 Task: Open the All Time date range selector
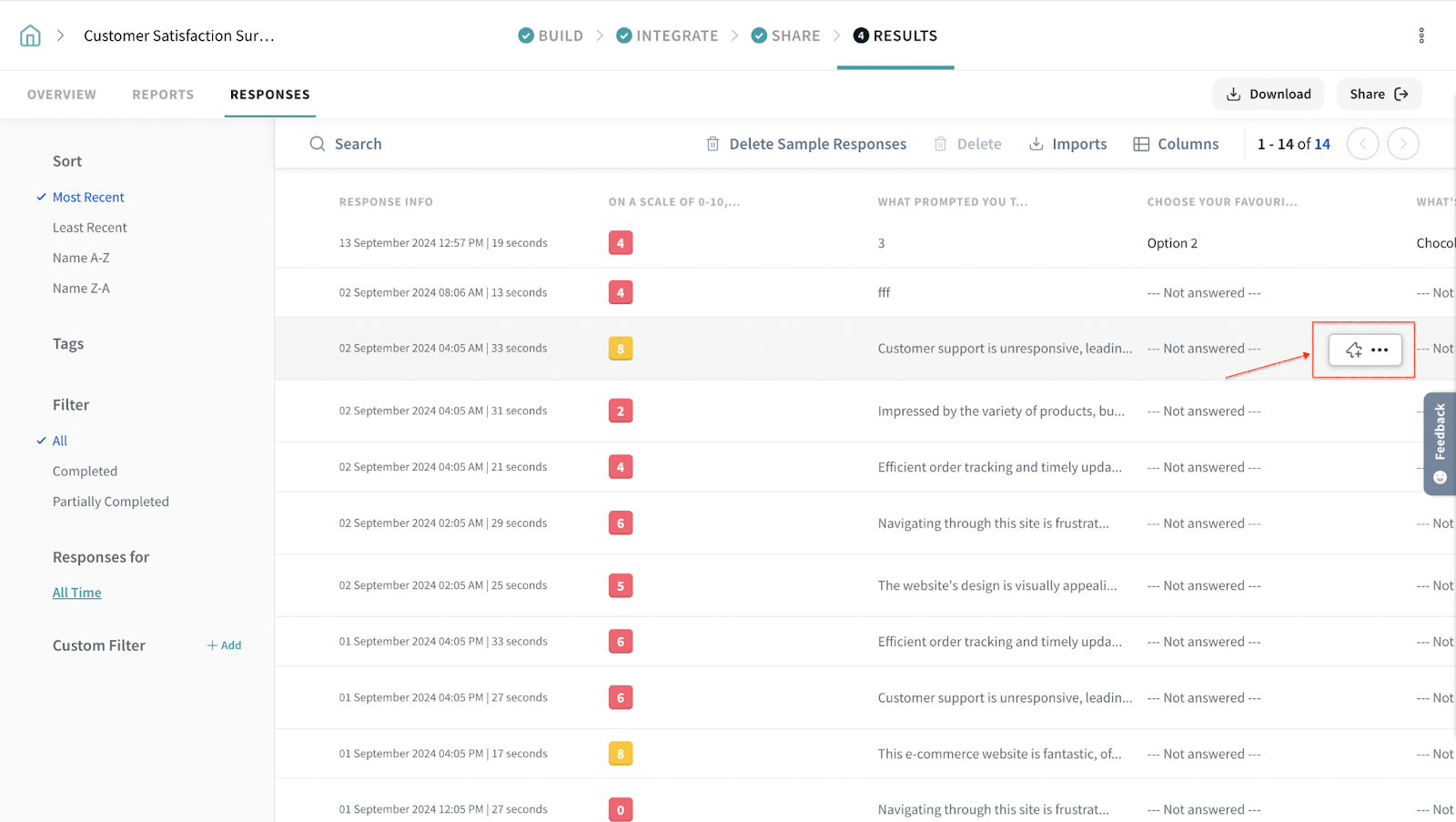tap(76, 593)
